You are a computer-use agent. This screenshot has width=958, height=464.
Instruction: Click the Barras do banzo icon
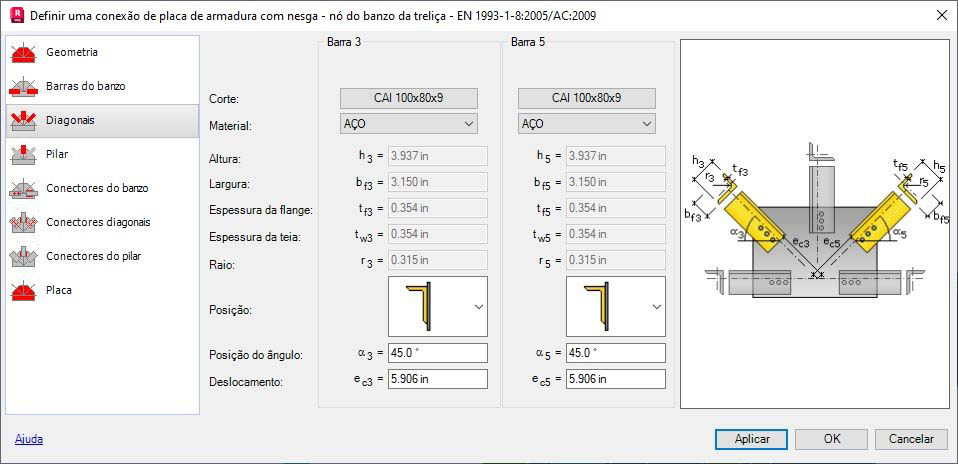coord(24,87)
